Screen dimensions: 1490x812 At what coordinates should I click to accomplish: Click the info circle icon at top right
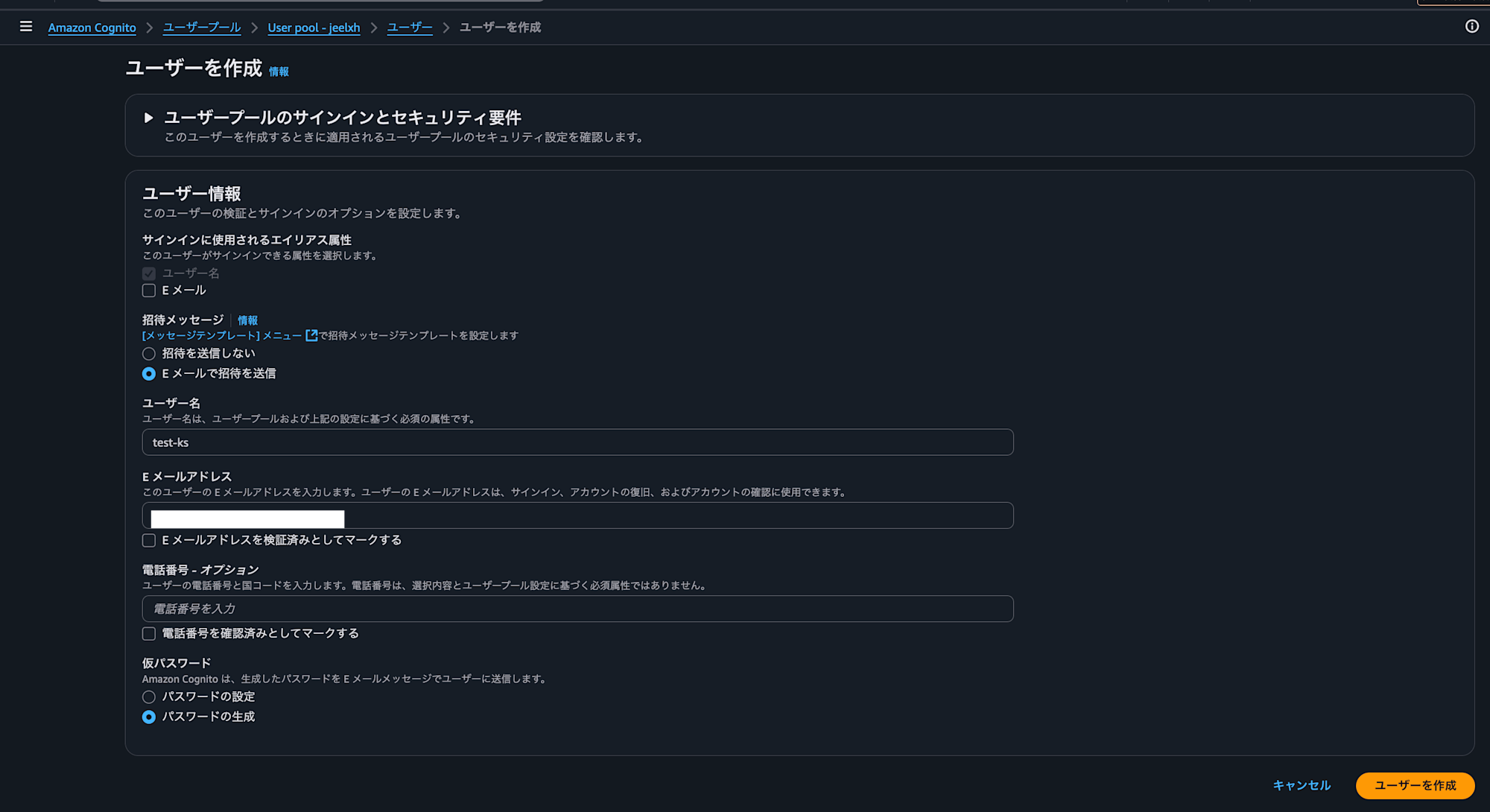tap(1471, 27)
